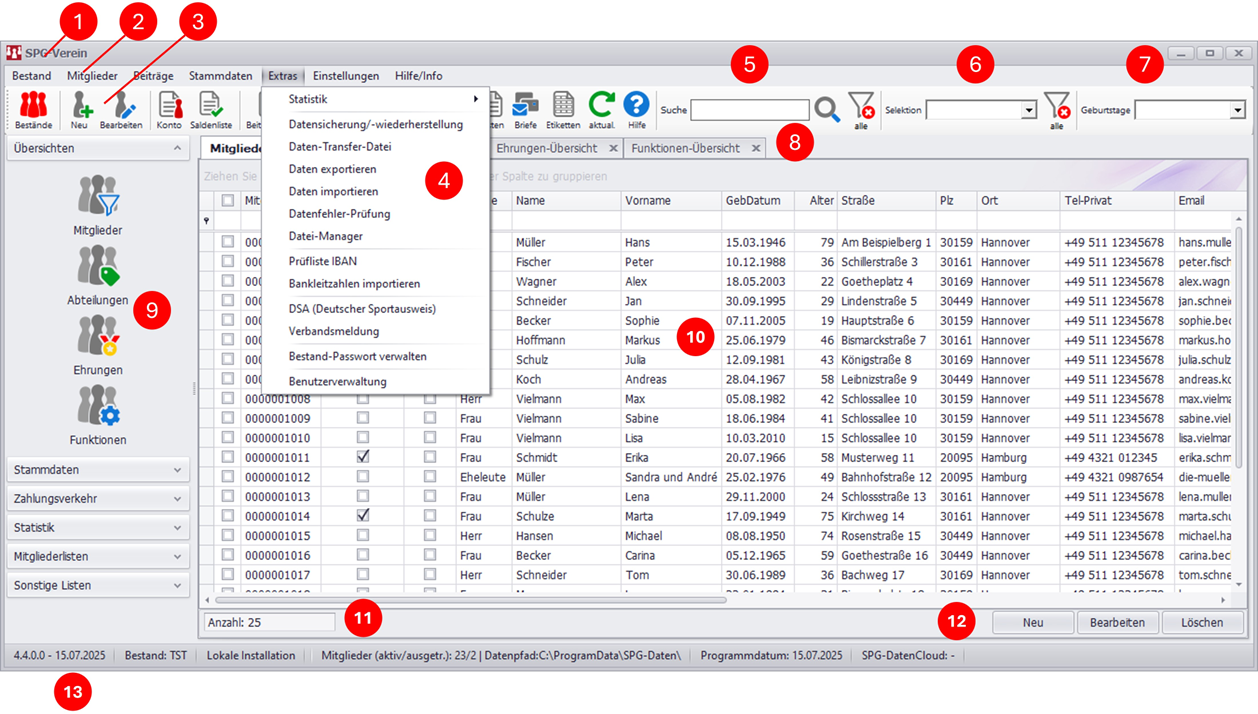Open Abteilungen overview in sidebar
Image resolution: width=1258 pixels, height=714 pixels.
pos(98,275)
